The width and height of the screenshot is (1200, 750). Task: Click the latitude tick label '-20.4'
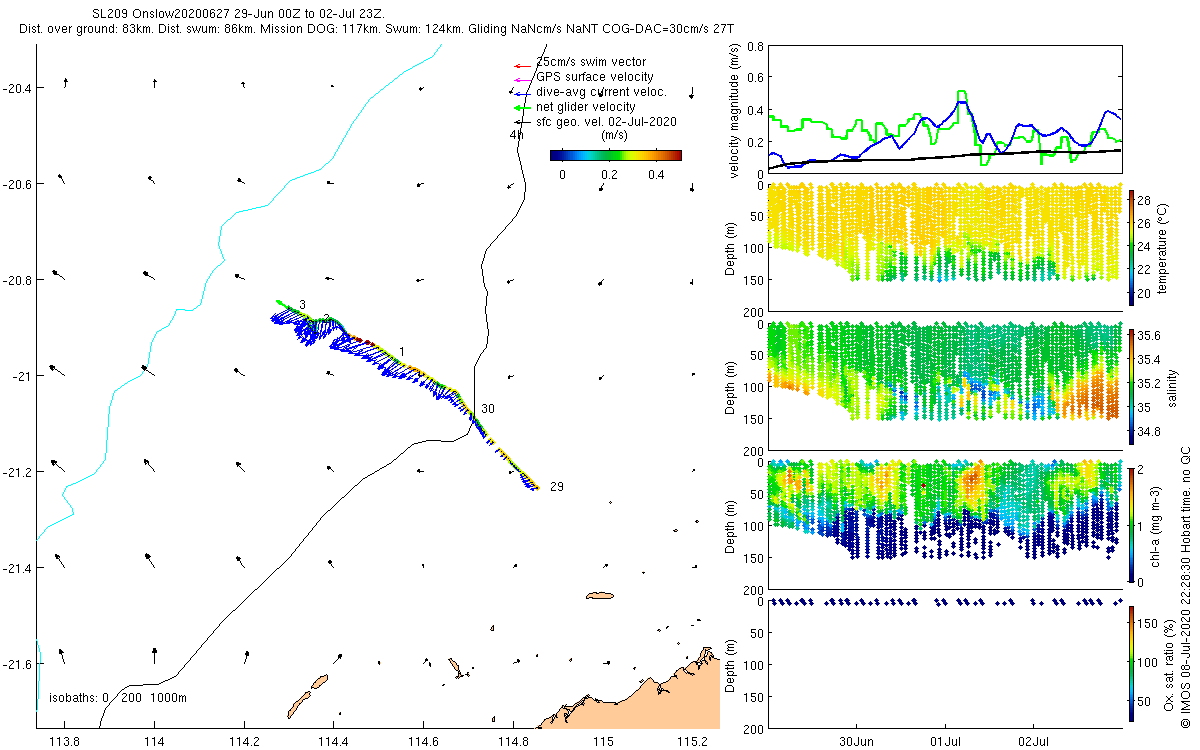(17, 88)
